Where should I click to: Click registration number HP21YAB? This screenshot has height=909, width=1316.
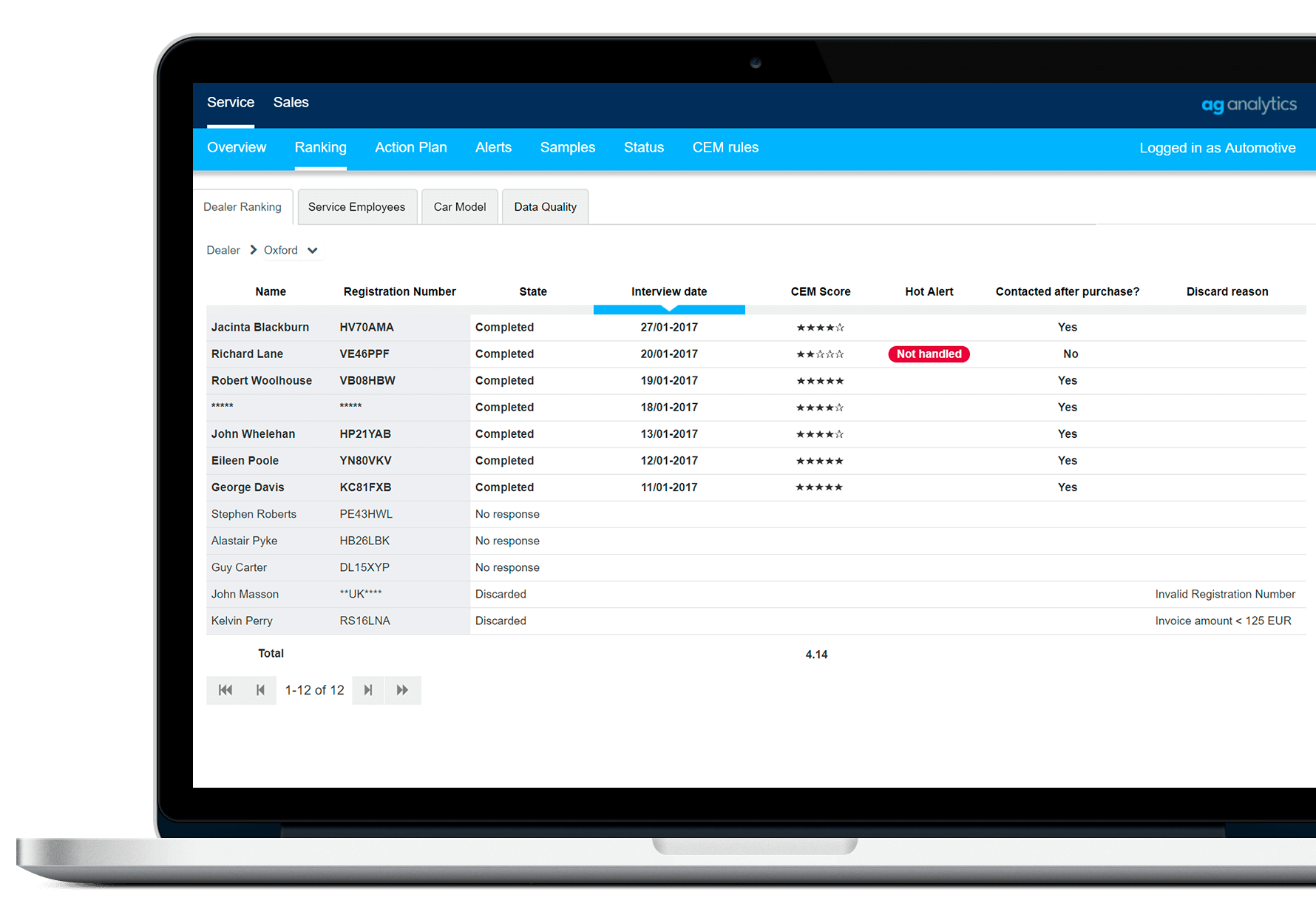pyautogui.click(x=365, y=433)
